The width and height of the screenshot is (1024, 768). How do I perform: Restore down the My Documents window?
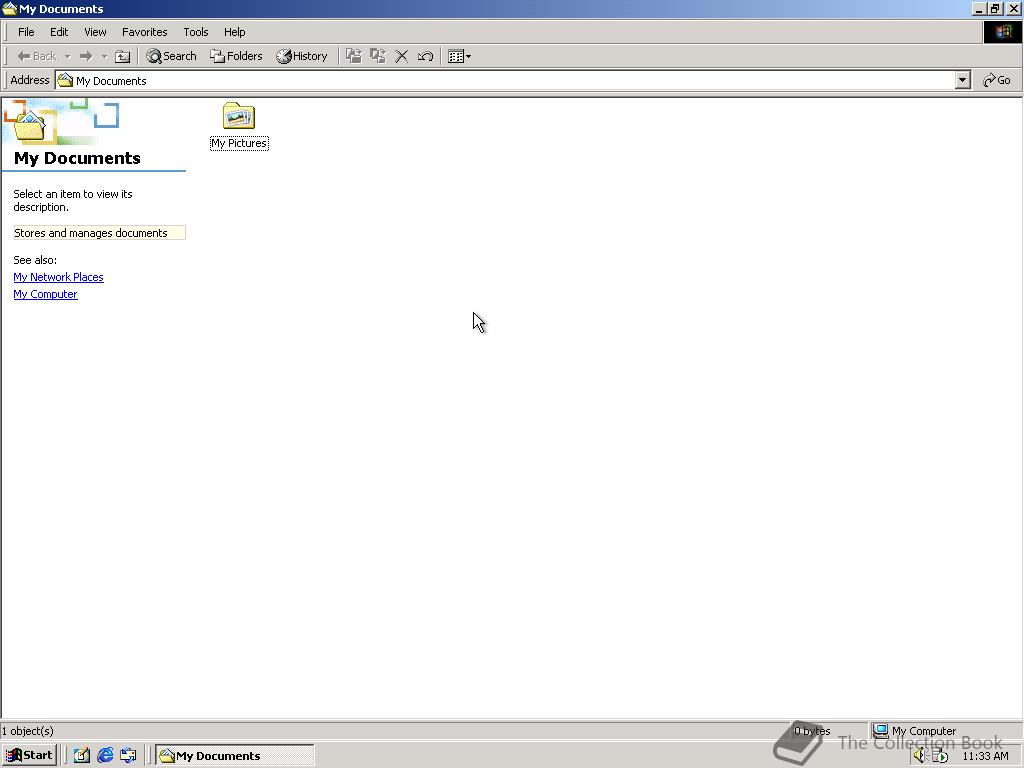click(x=995, y=8)
